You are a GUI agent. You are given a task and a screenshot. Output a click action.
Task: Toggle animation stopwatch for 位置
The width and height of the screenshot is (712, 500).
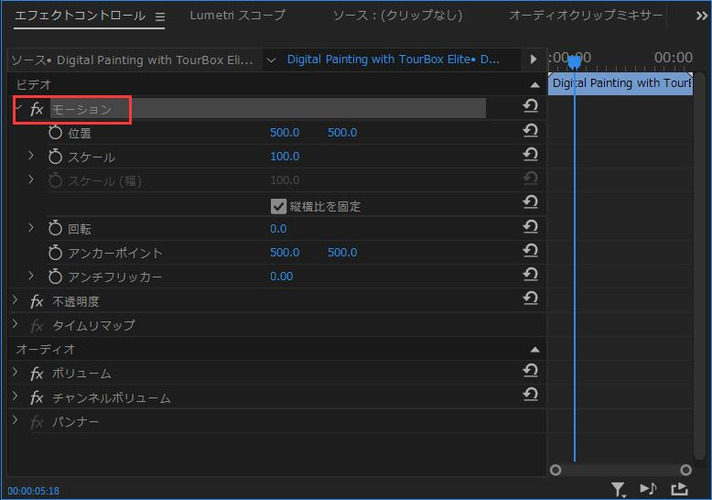click(x=55, y=133)
